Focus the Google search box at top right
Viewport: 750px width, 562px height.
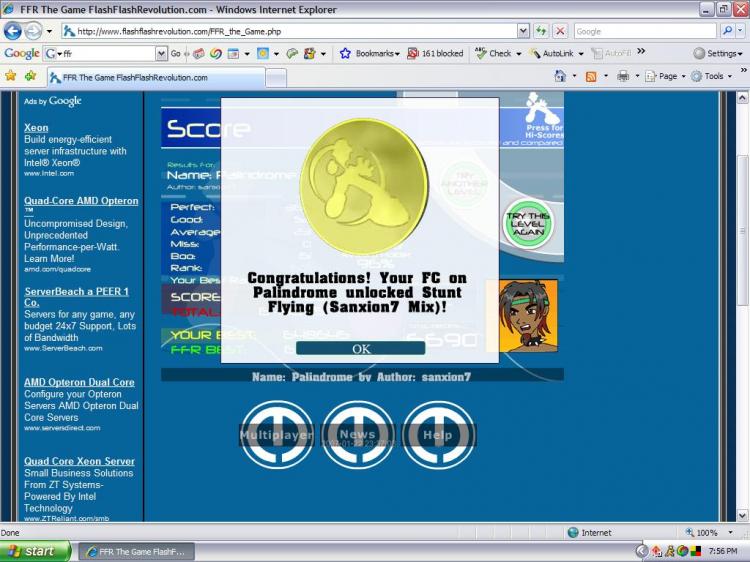(x=644, y=32)
